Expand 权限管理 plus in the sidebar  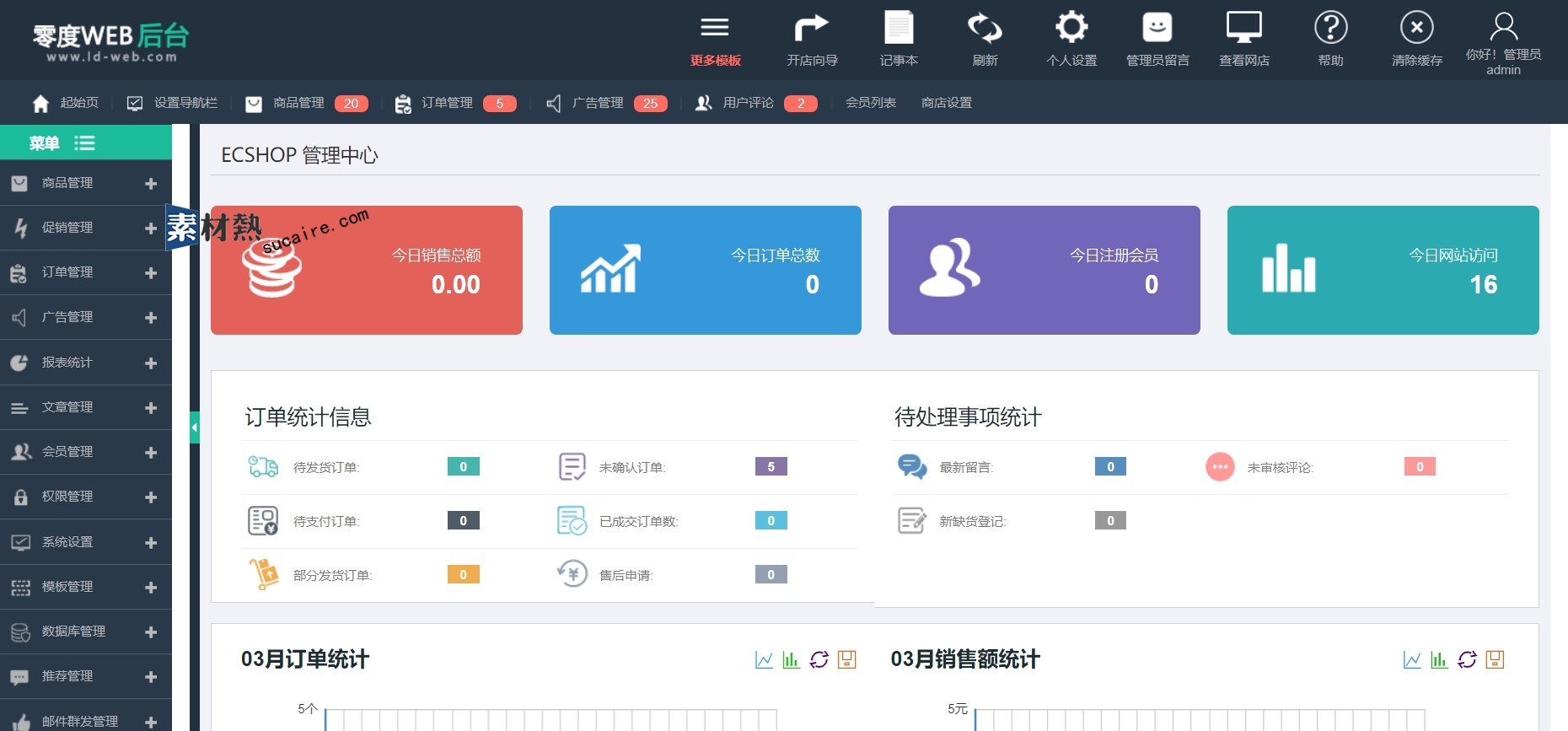point(151,497)
